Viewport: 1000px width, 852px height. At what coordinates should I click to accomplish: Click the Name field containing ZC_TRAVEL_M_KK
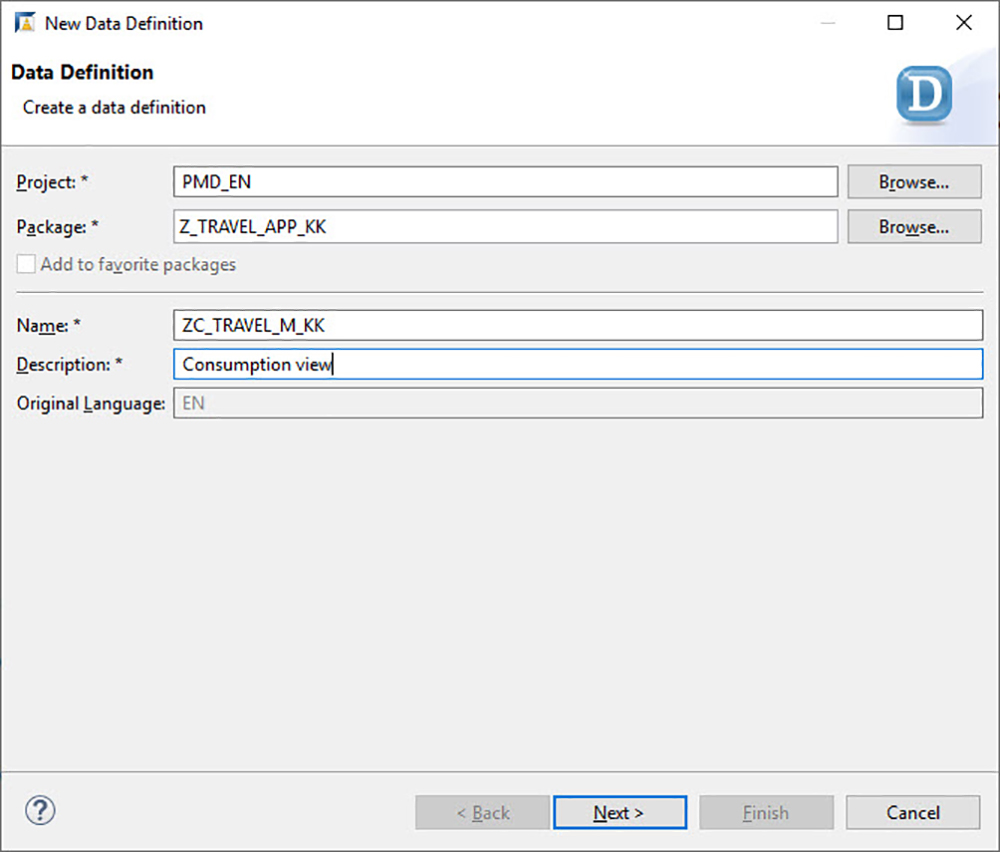click(575, 325)
